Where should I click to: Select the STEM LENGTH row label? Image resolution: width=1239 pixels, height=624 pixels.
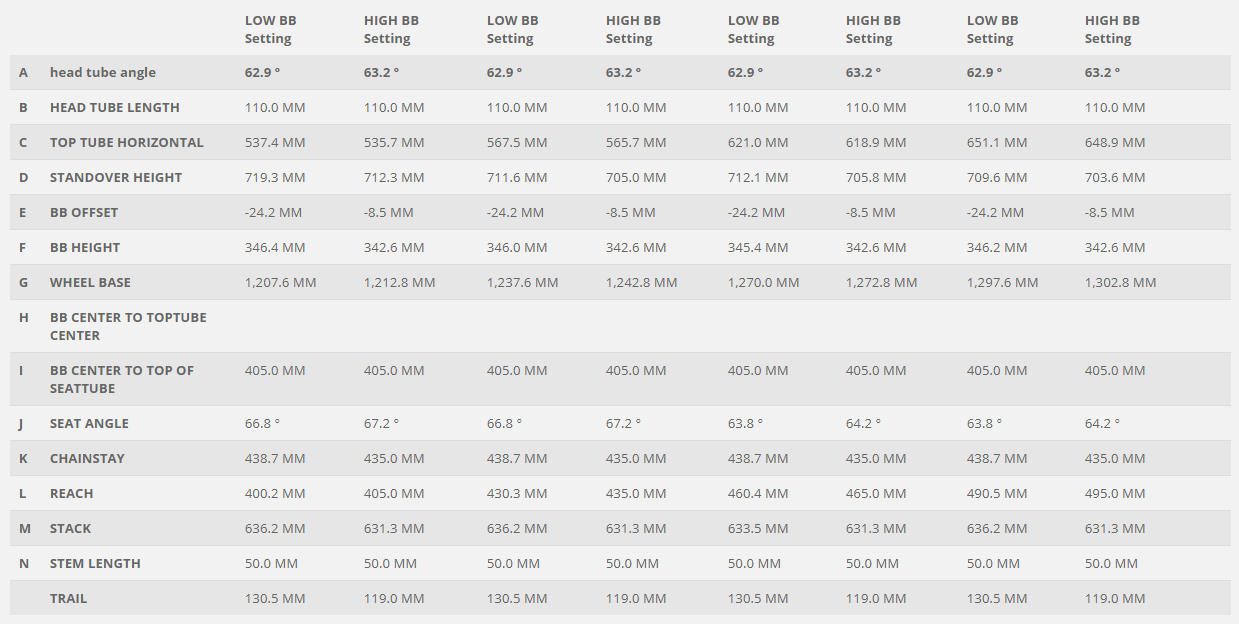coord(95,564)
